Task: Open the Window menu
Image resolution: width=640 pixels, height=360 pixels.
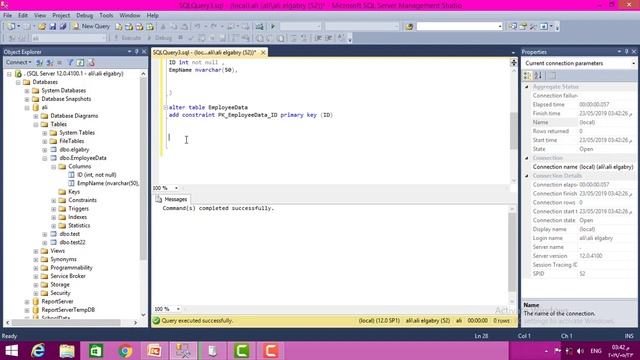Action: click(130, 16)
